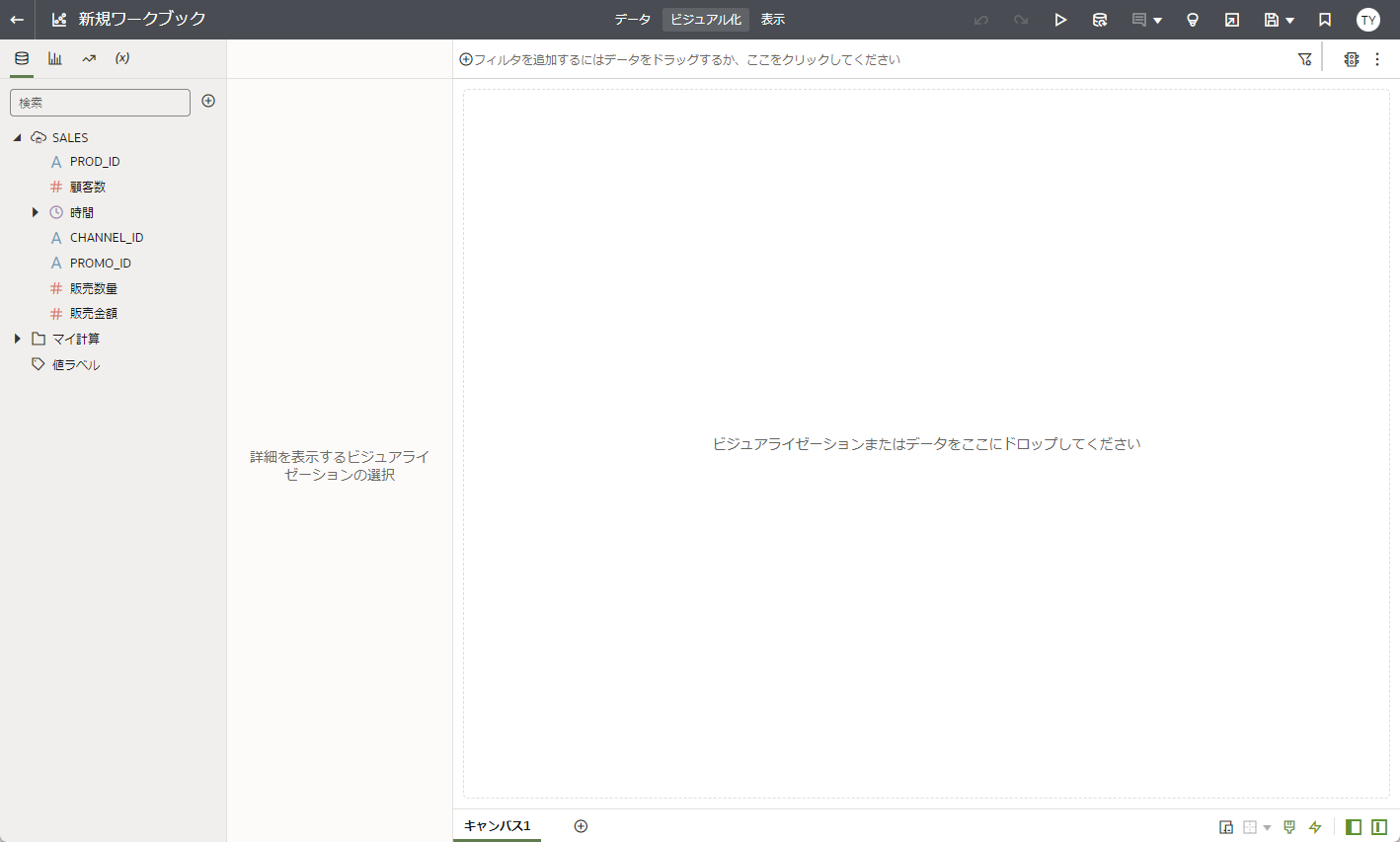Click the bookmark icon
Viewport: 1400px width, 842px height.
(1325, 20)
